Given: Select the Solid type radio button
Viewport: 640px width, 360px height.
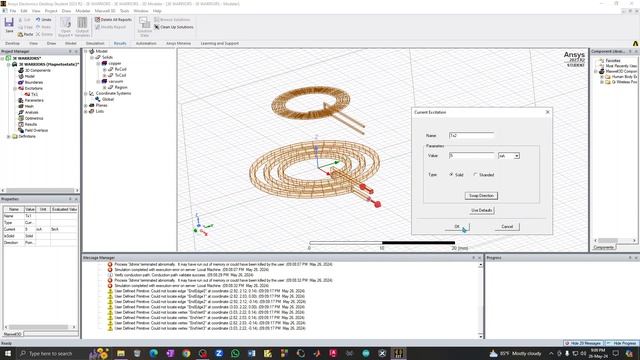Looking at the screenshot, I should point(451,175).
